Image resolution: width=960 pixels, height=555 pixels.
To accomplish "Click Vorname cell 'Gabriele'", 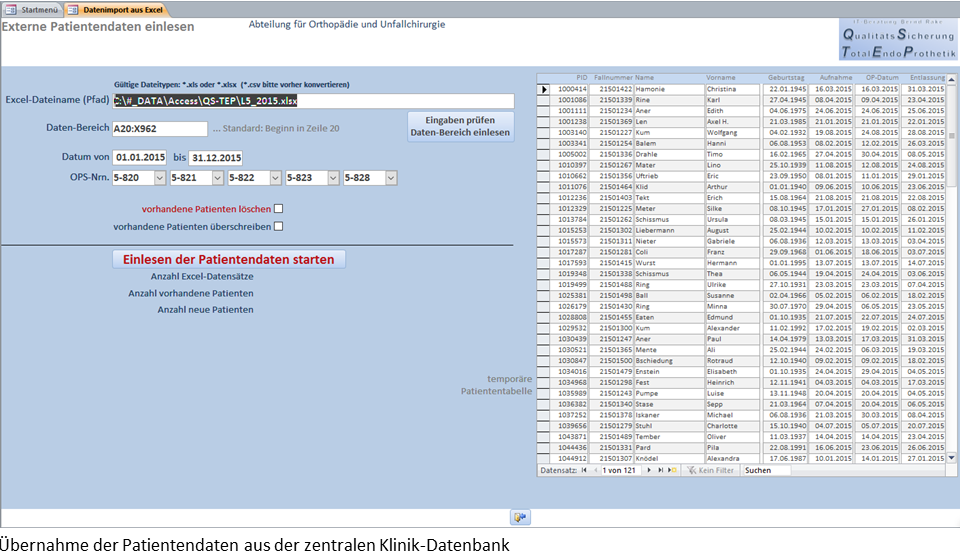I will click(732, 241).
